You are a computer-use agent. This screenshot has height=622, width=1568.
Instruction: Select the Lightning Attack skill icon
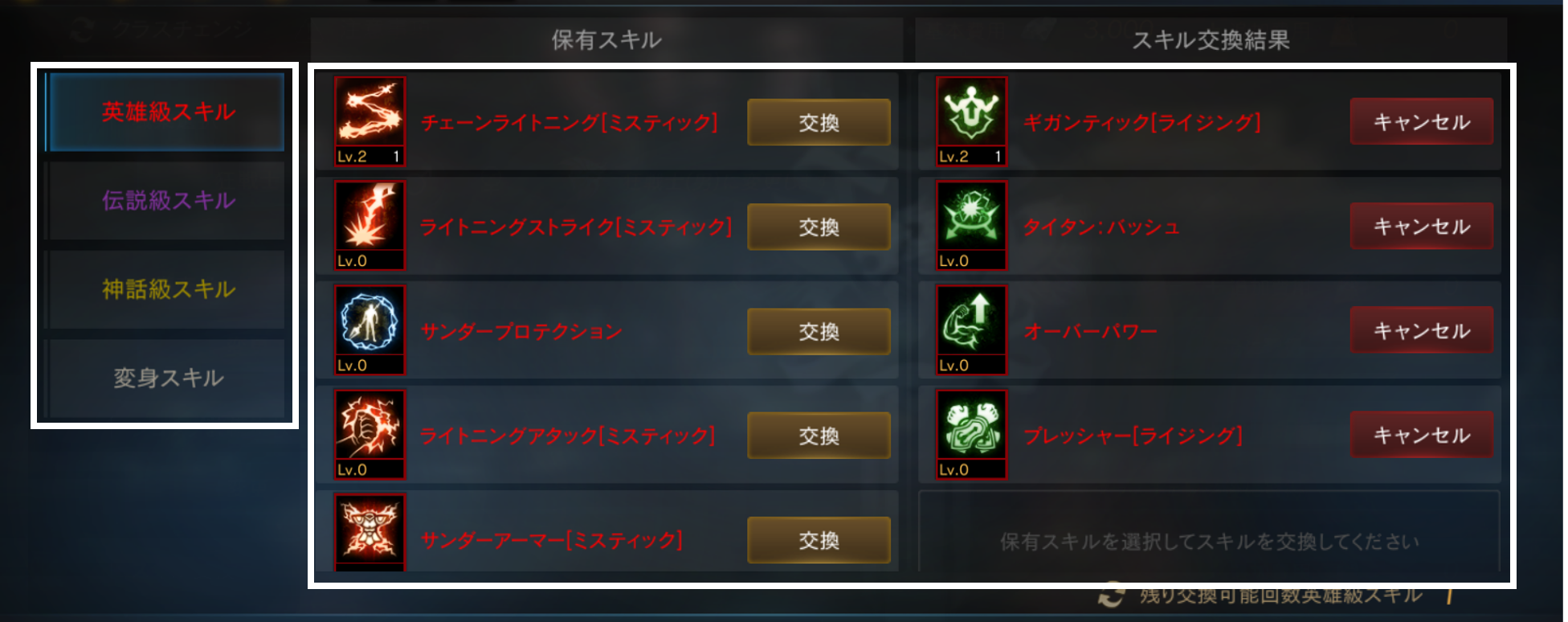(370, 435)
